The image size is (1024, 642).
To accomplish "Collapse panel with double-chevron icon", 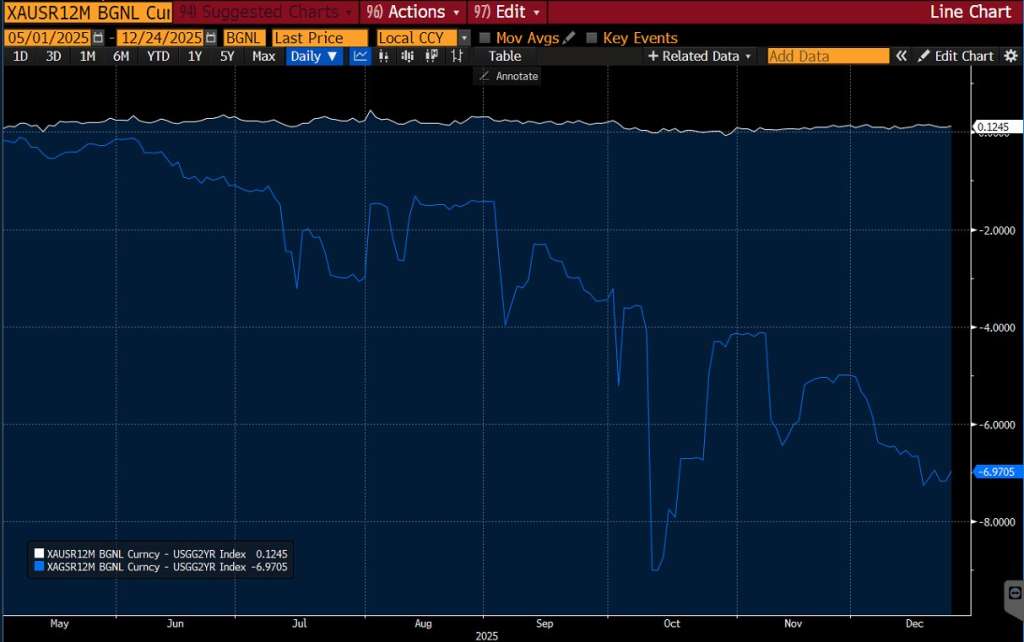I will [901, 57].
